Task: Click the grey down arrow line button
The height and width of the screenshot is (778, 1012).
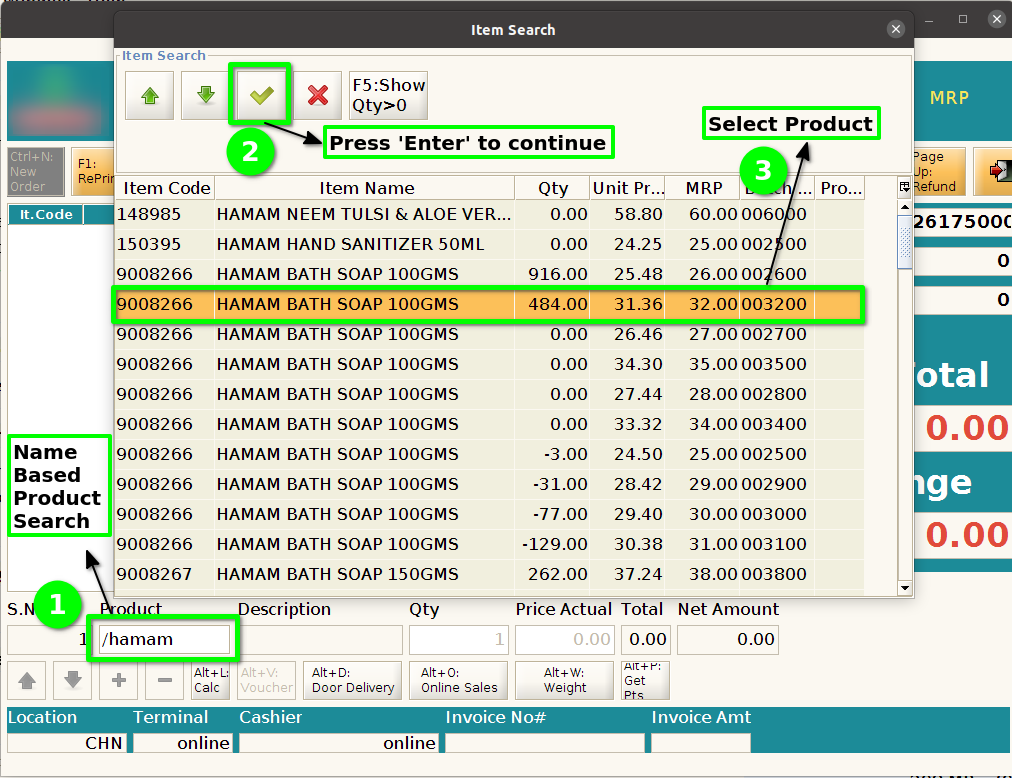Action: 72,681
